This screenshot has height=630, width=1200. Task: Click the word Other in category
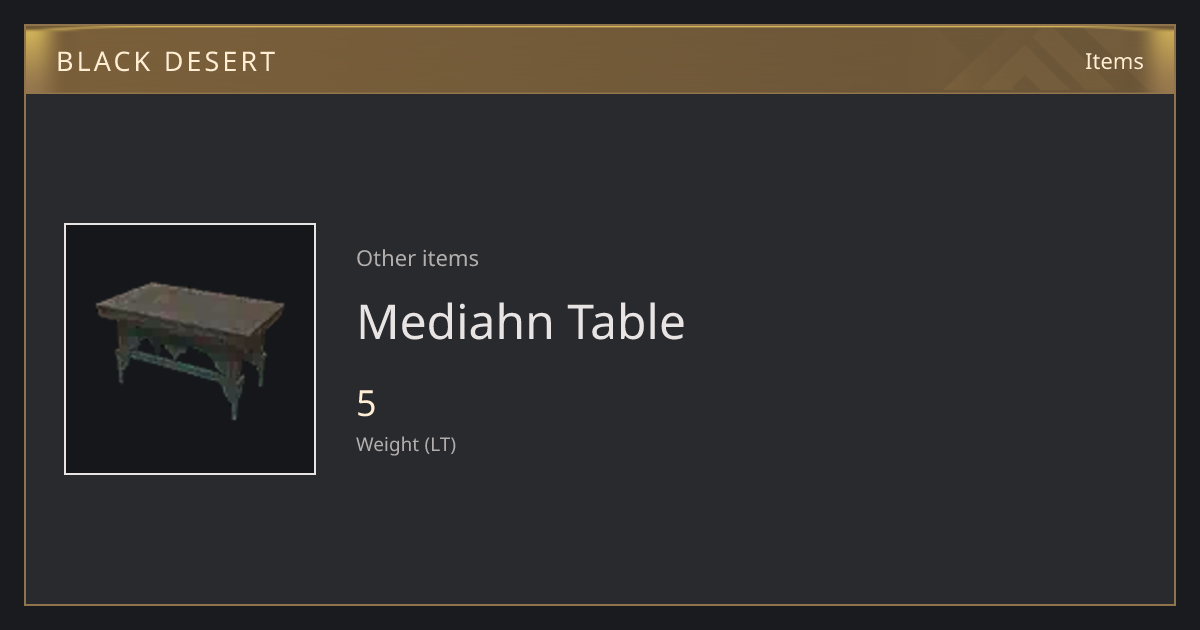386,258
